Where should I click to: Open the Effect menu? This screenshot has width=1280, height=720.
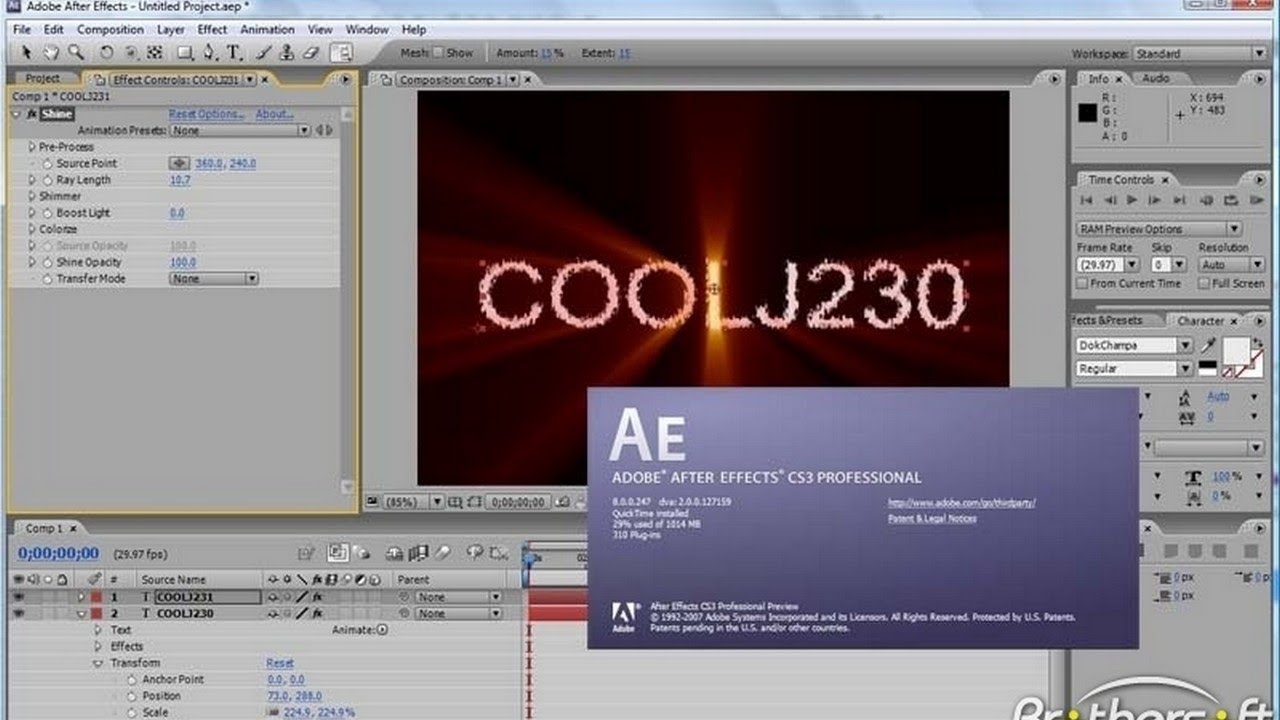[212, 30]
